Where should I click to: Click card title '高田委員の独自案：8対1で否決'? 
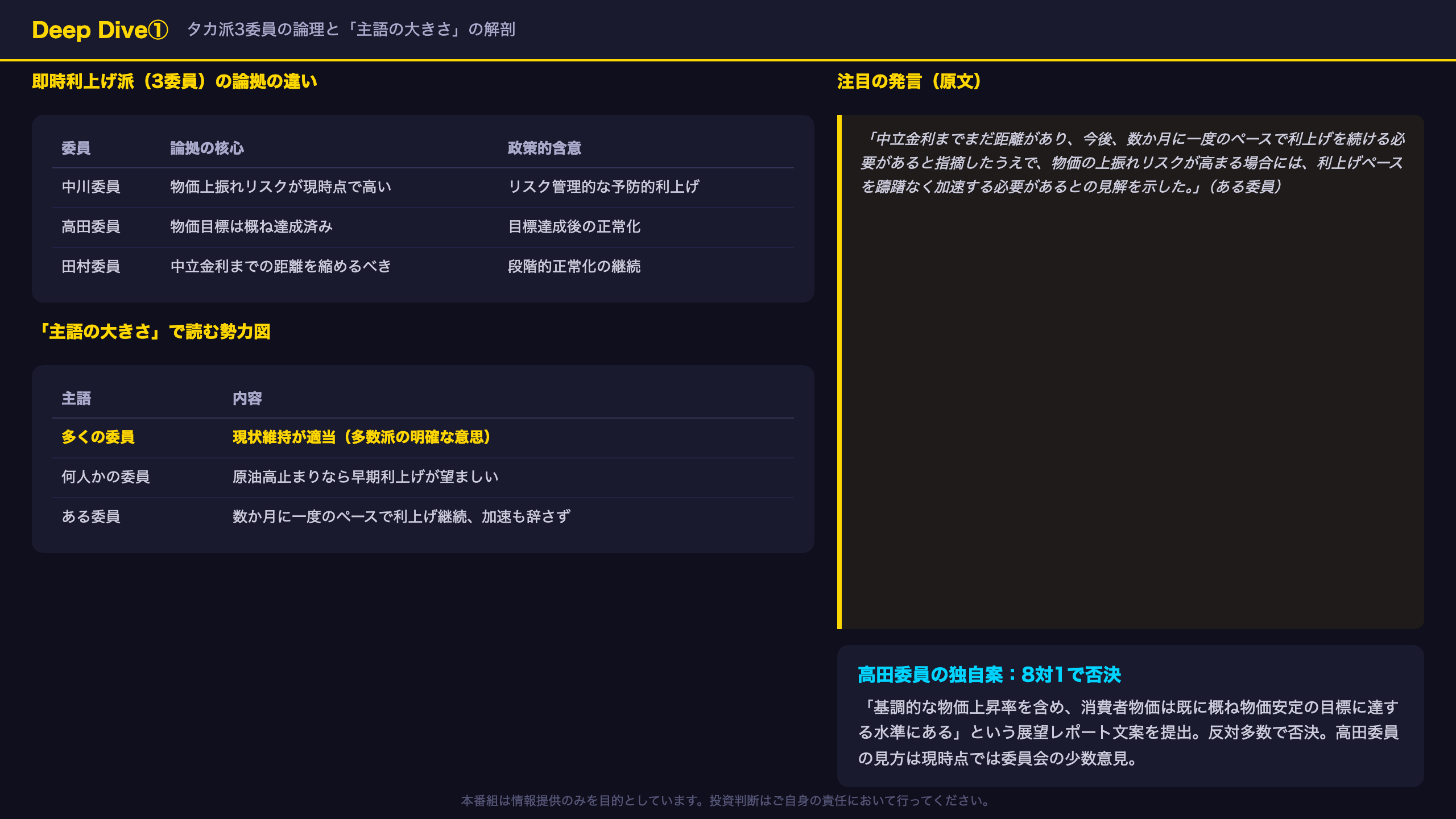989,675
